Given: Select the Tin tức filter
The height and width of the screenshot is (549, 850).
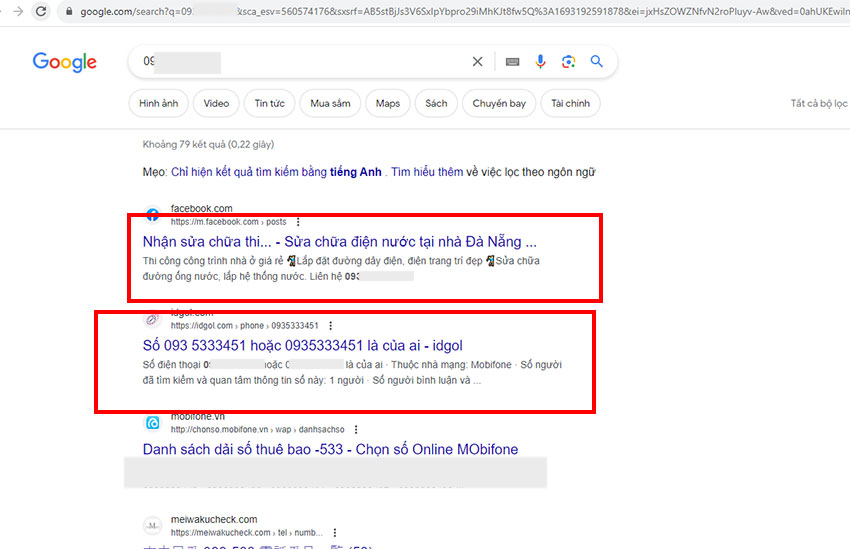Looking at the screenshot, I should 269,103.
